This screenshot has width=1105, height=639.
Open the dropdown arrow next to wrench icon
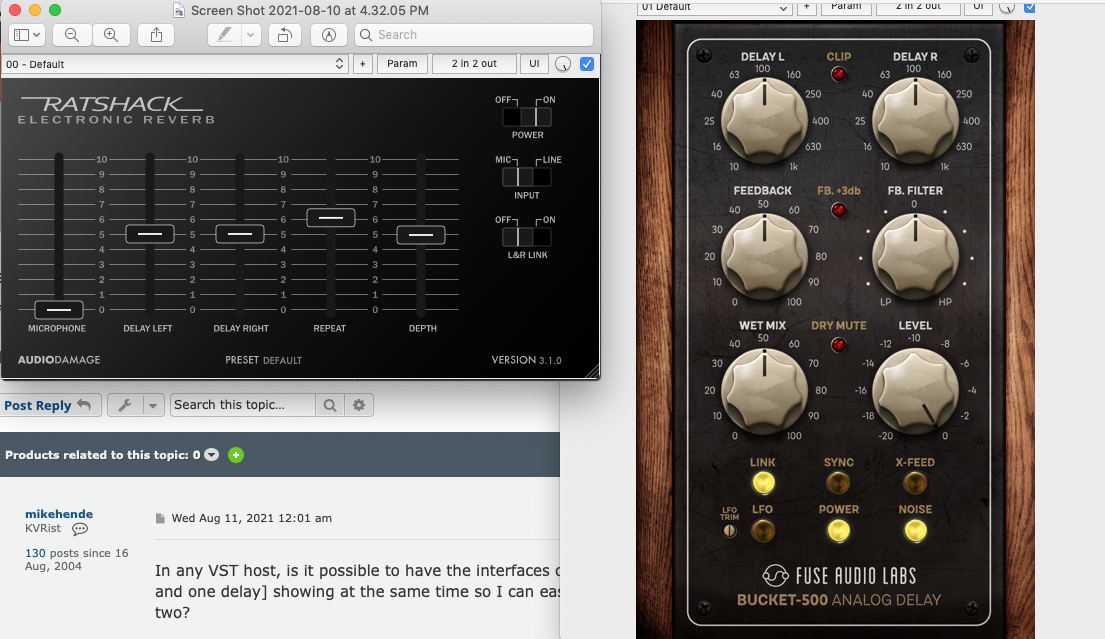(153, 405)
